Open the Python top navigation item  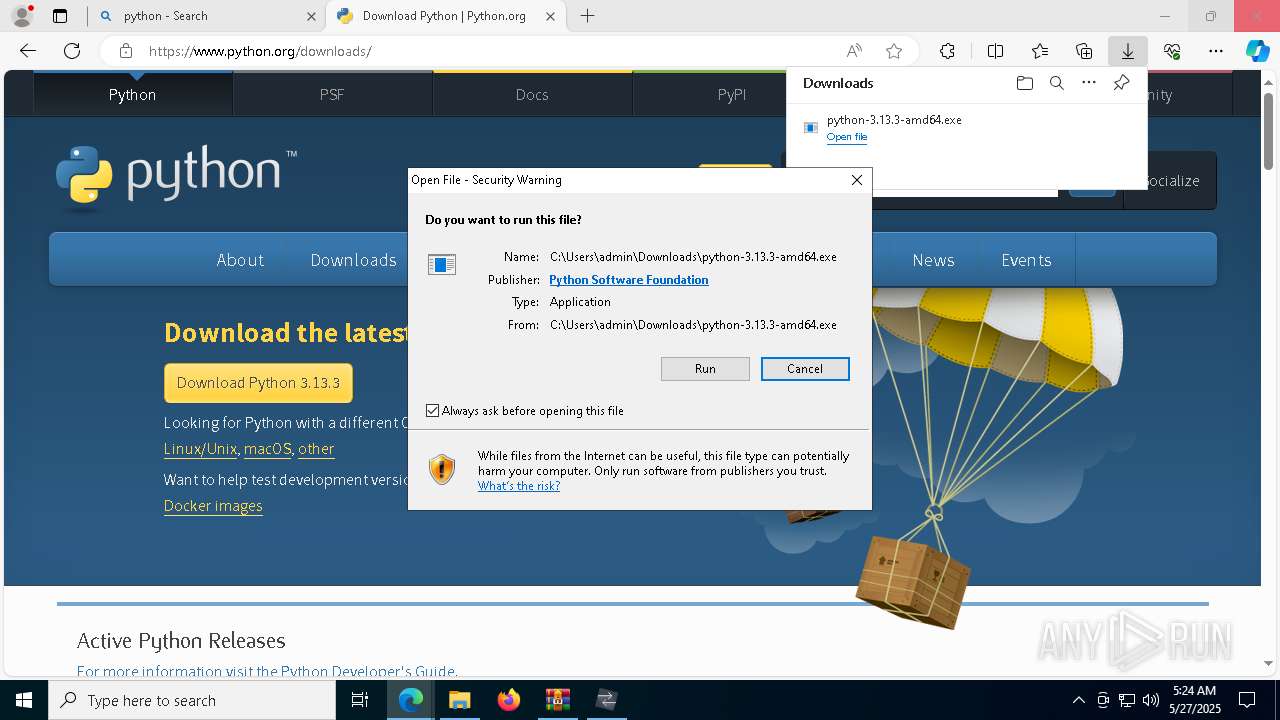[x=133, y=94]
